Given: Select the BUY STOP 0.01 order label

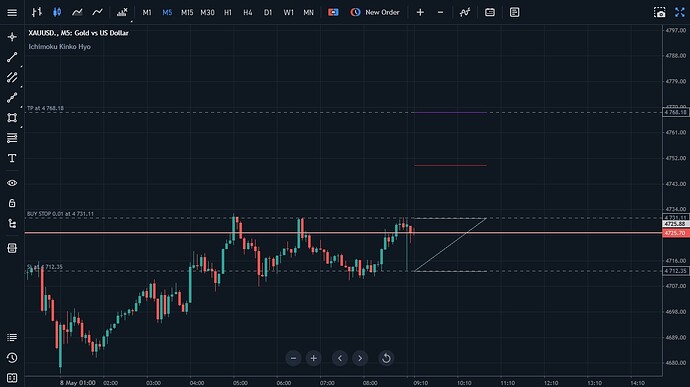Looking at the screenshot, I should [x=60, y=214].
